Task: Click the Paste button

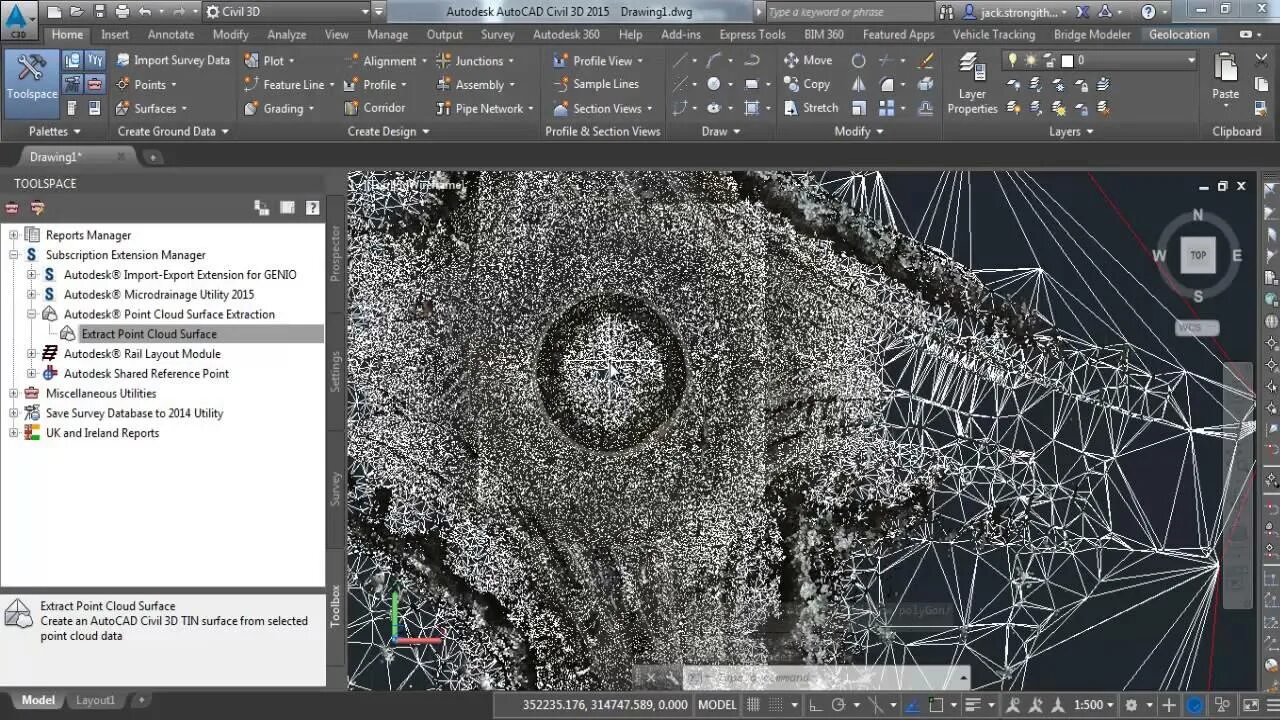Action: (1225, 79)
